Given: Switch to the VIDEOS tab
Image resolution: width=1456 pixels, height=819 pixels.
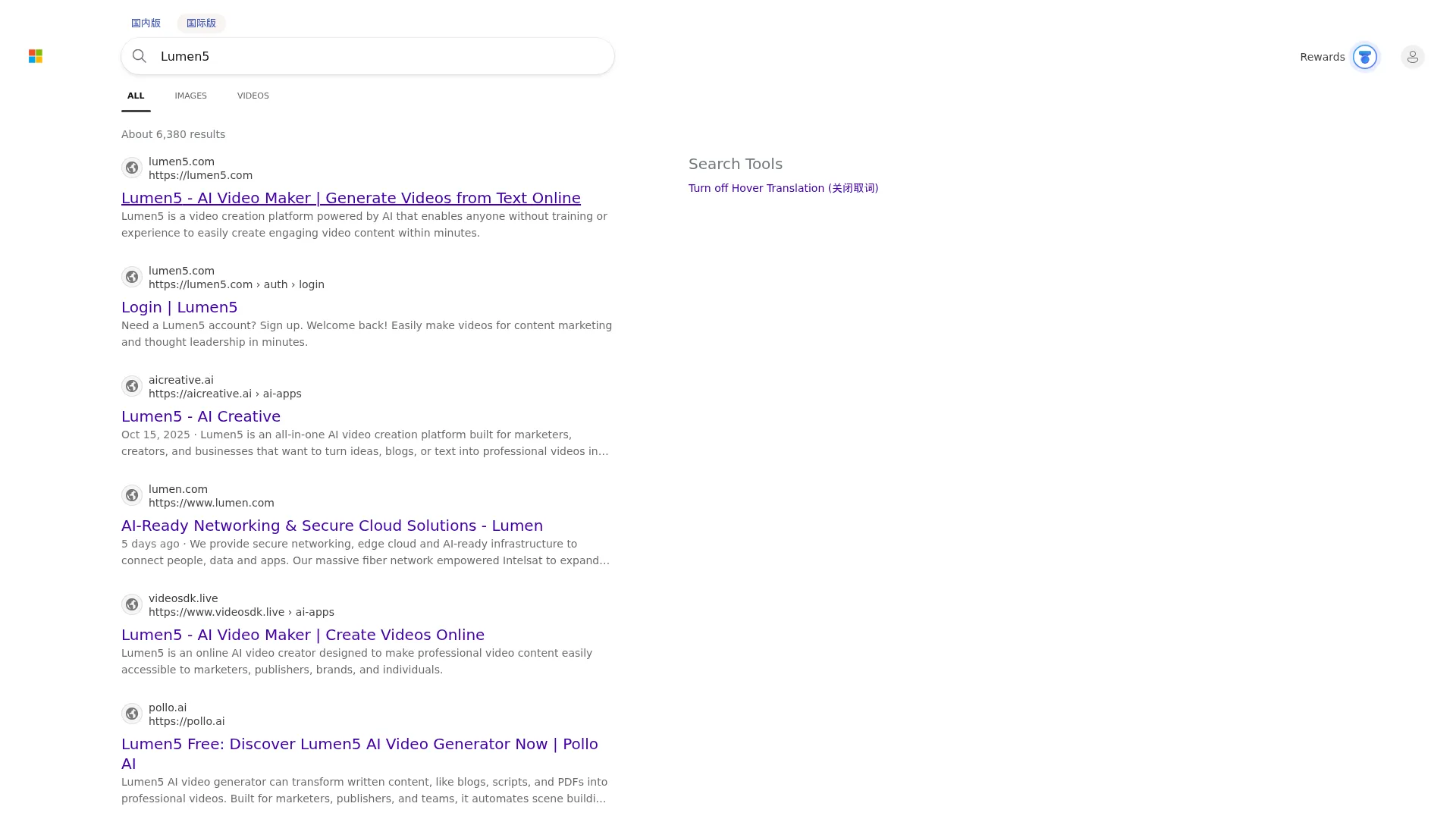Looking at the screenshot, I should (x=253, y=96).
